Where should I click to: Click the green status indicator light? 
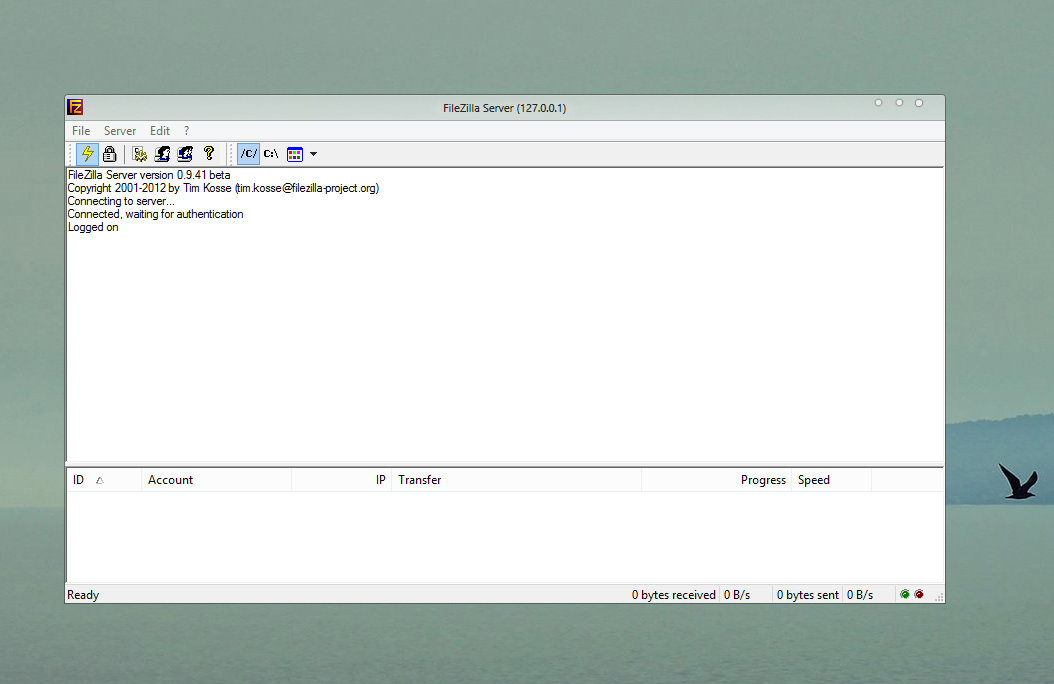coord(905,595)
